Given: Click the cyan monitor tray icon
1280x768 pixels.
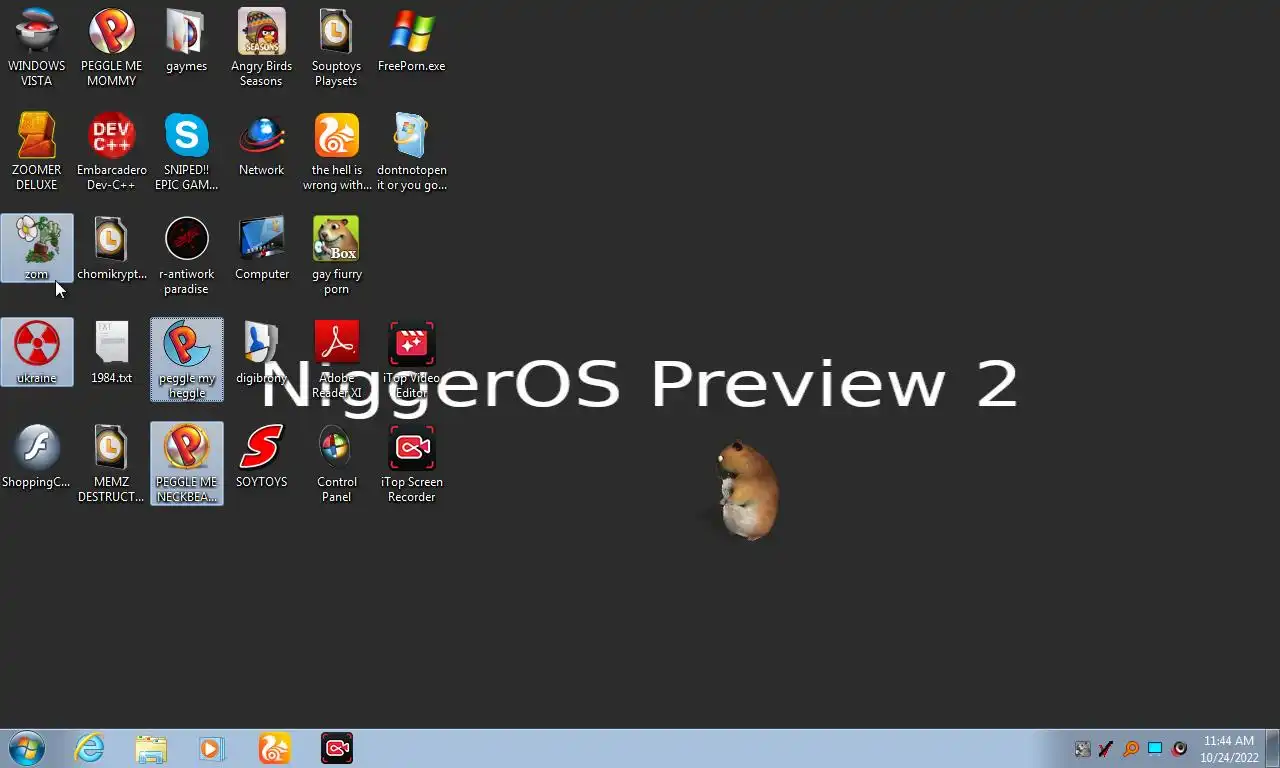Looking at the screenshot, I should (x=1155, y=749).
